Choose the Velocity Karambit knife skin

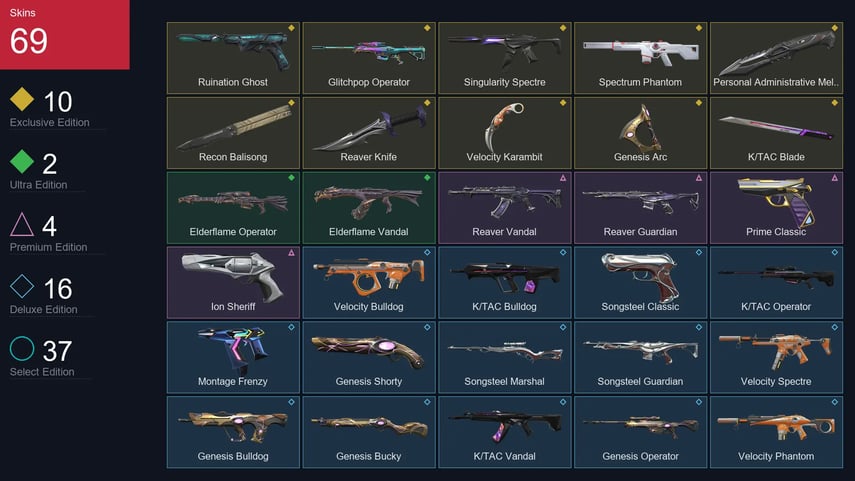pos(505,133)
